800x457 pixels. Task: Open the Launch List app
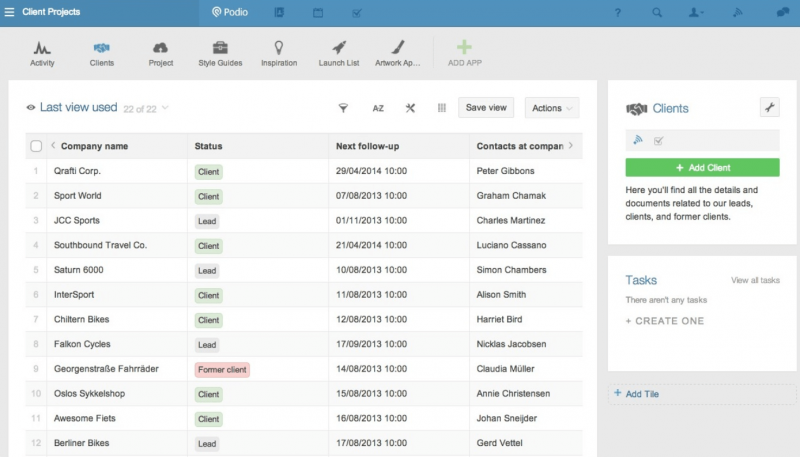[339, 54]
